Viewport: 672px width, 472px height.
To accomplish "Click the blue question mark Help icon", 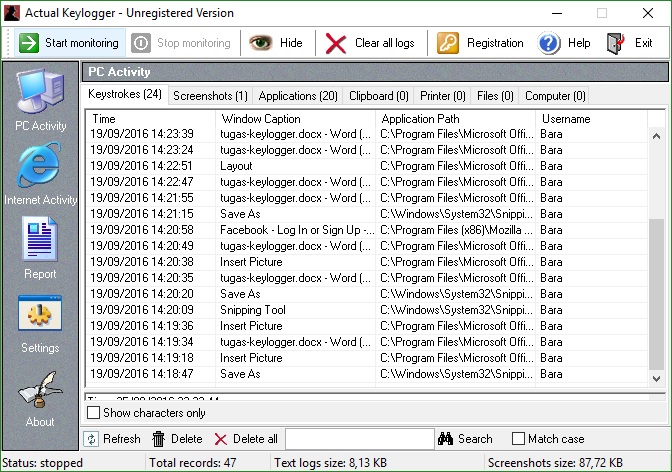I will pyautogui.click(x=549, y=43).
